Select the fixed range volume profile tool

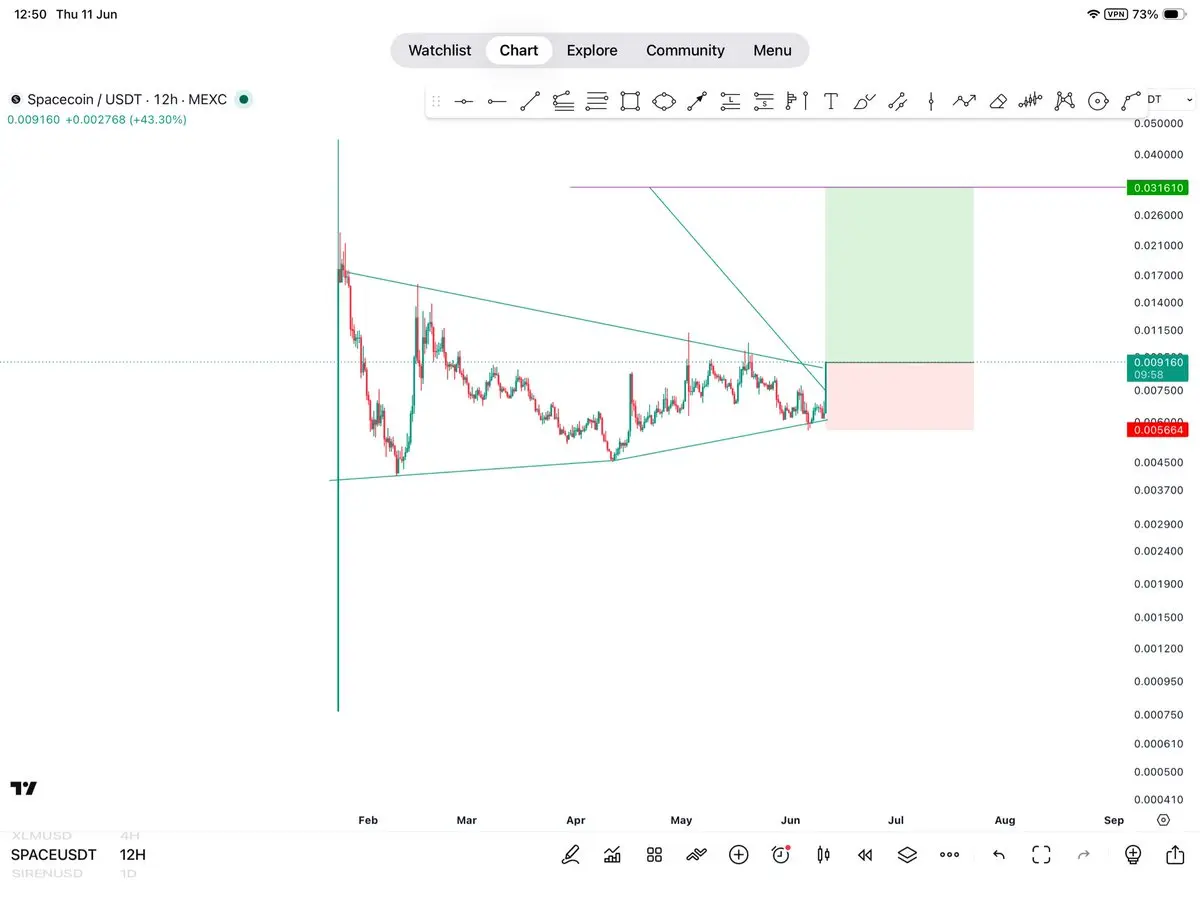(797, 101)
